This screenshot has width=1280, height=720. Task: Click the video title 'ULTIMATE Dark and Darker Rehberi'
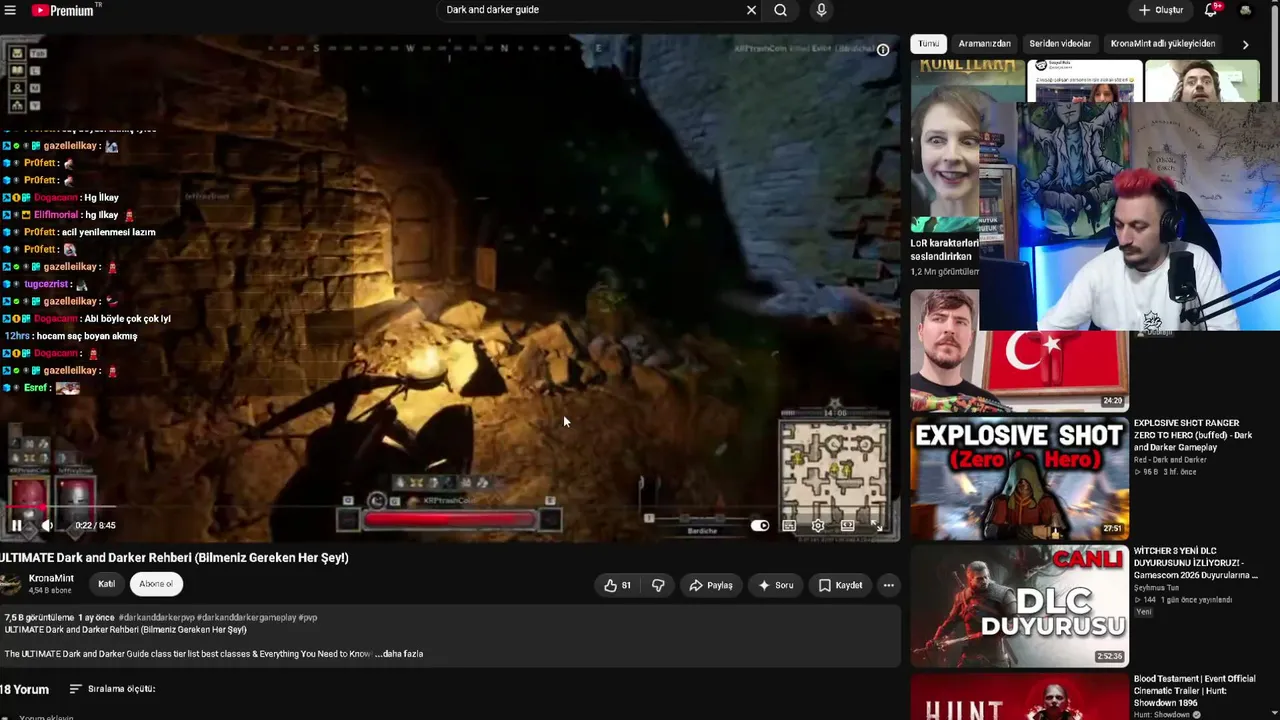coord(174,558)
